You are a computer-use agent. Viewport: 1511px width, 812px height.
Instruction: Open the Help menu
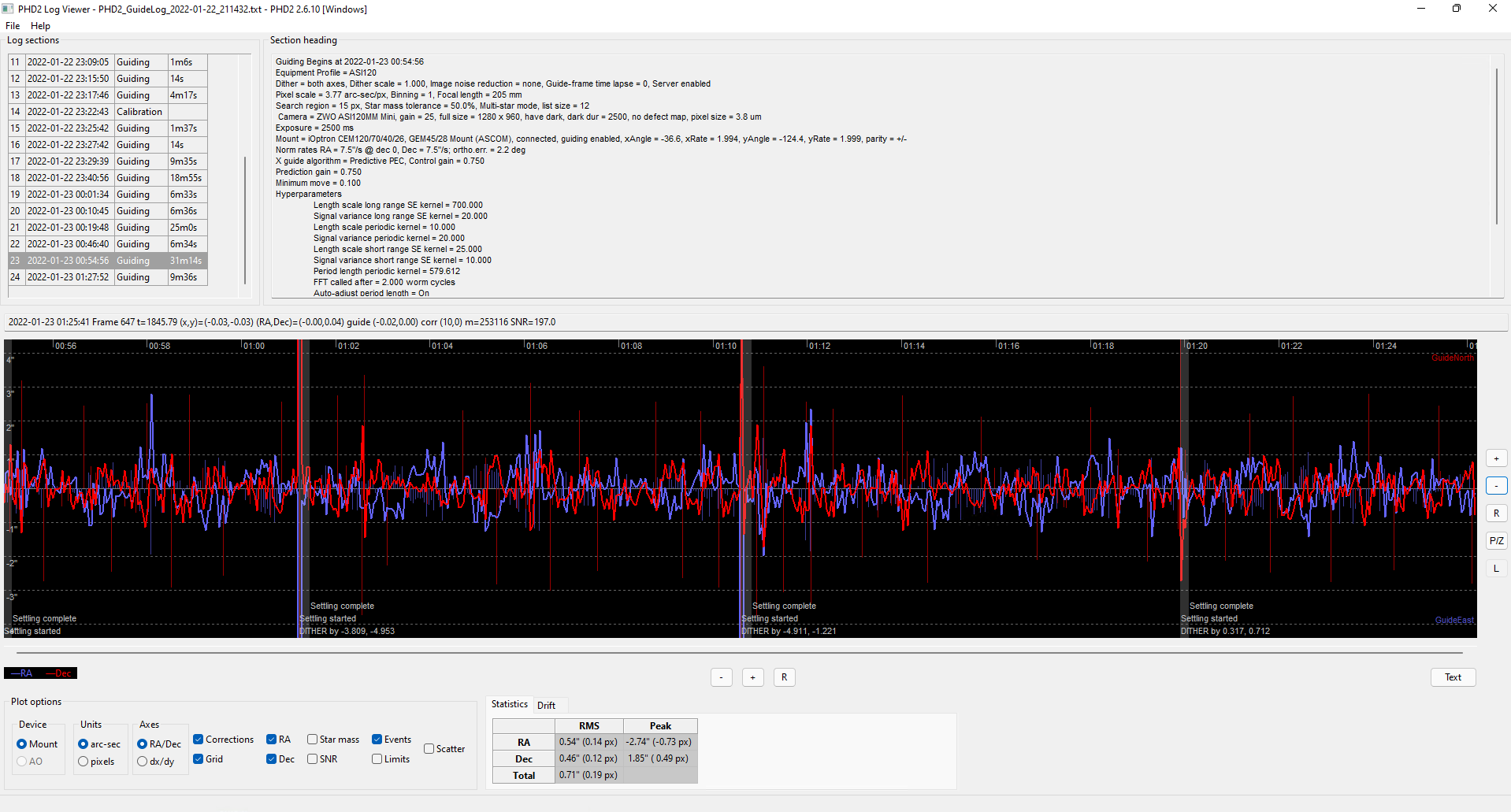40,26
